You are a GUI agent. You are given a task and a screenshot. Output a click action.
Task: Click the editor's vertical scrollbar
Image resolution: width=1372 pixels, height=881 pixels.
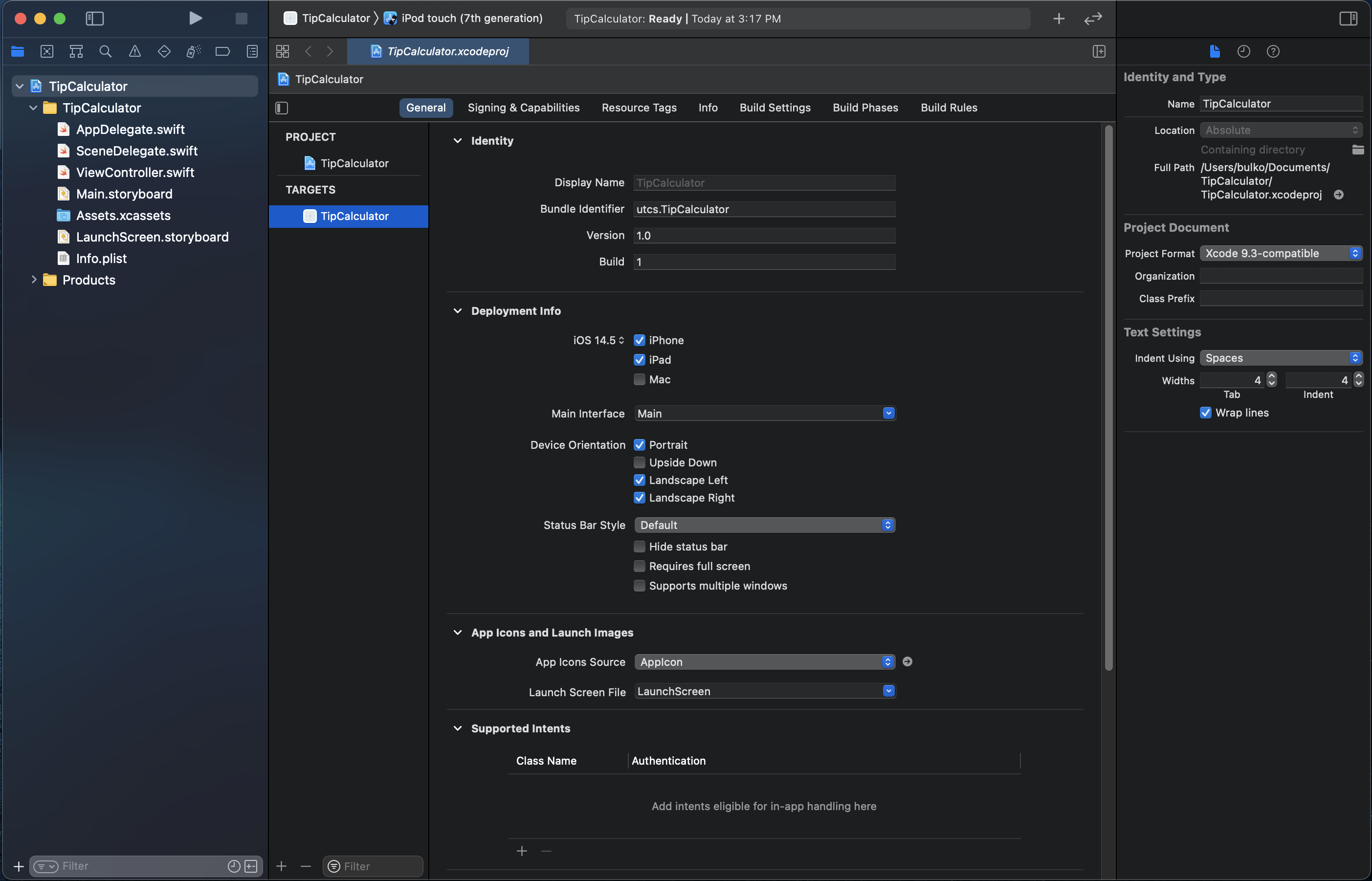1108,400
